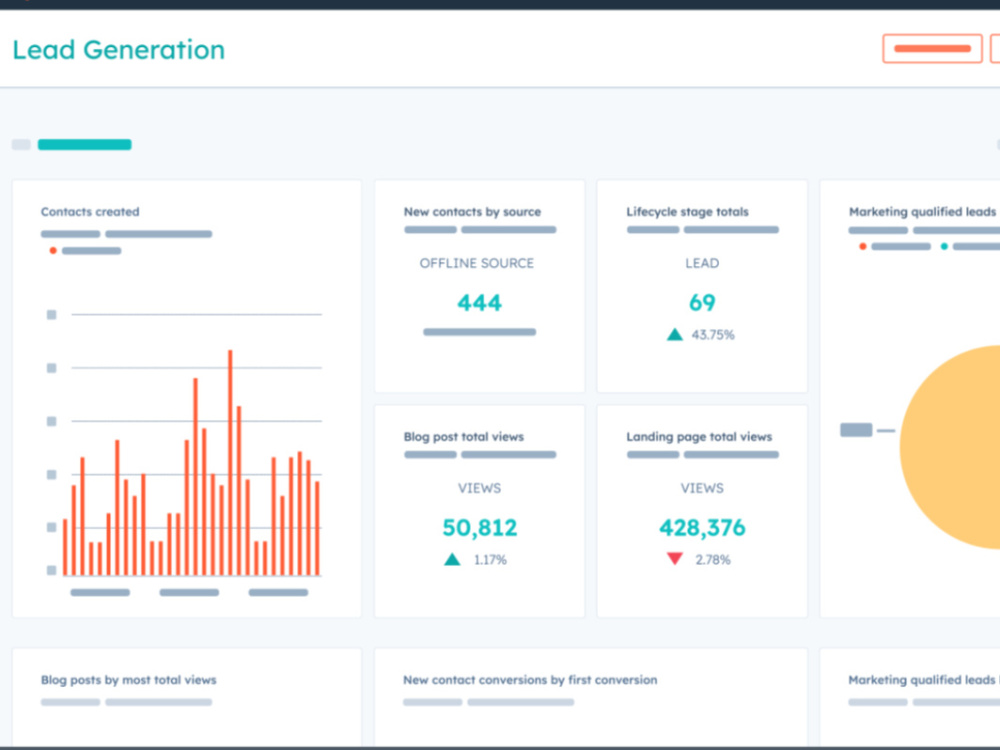Click the tallest bar in Contacts created chart
Viewport: 1000px width, 750px height.
230,462
